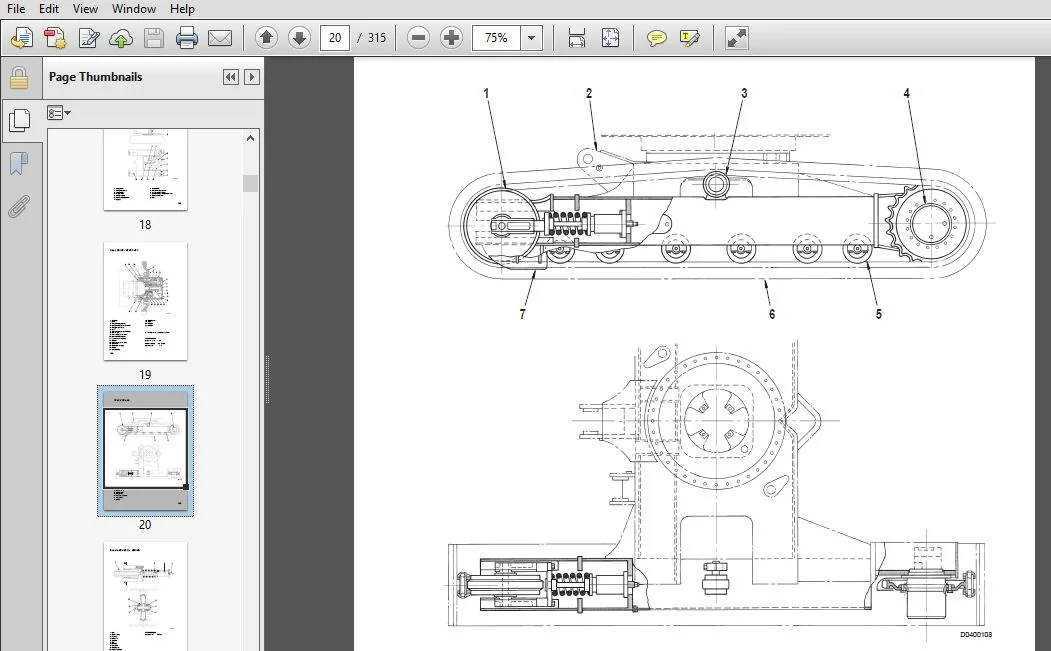
Task: Click the Page Thumbnails panel title
Action: coord(95,77)
